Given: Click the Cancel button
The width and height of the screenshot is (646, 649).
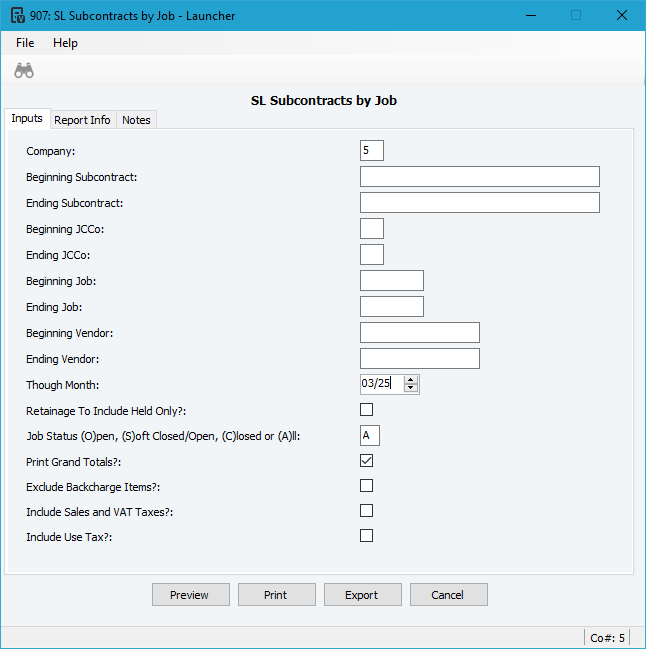Looking at the screenshot, I should tap(449, 595).
